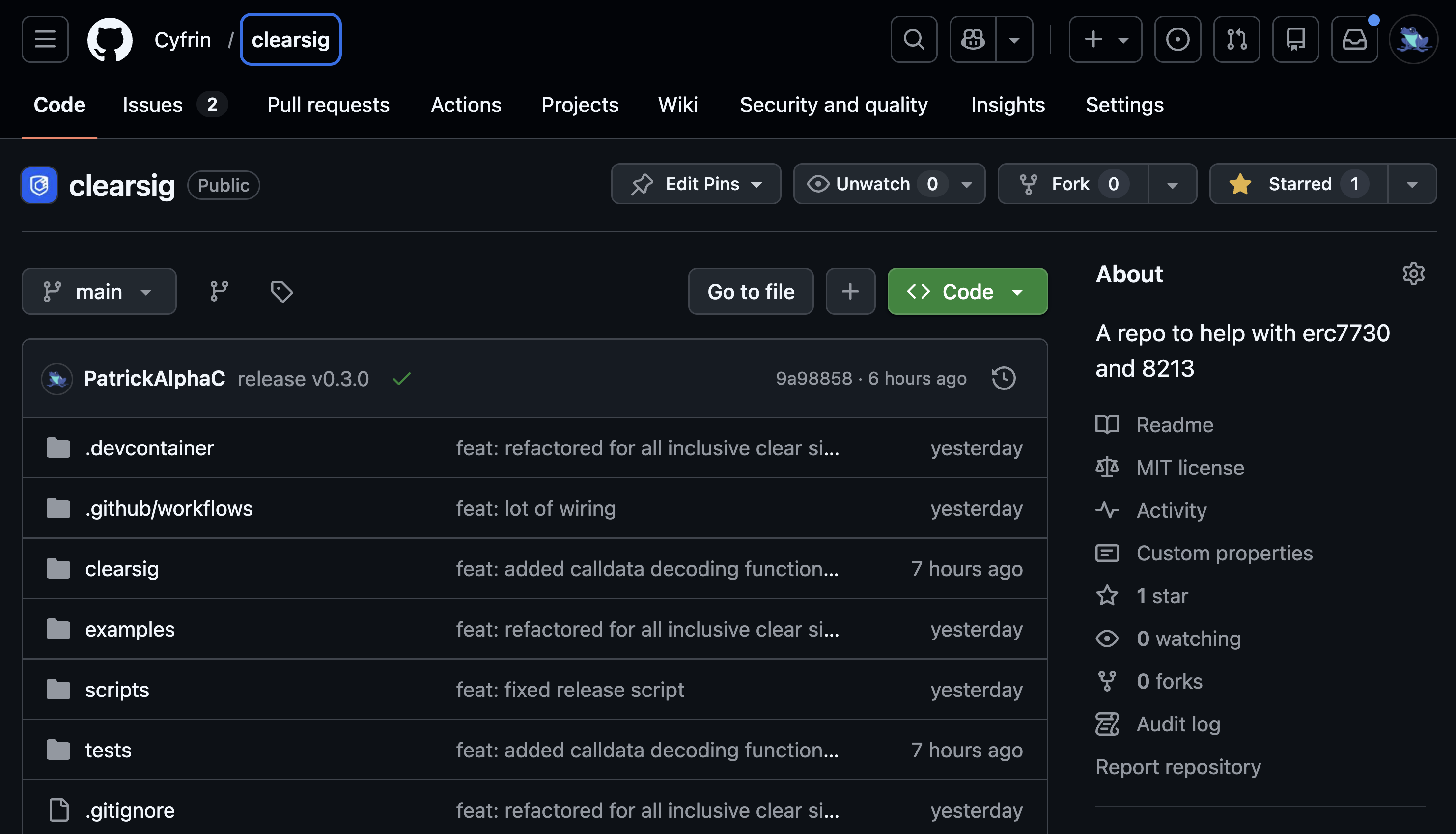Open the .gitignore file

click(130, 810)
